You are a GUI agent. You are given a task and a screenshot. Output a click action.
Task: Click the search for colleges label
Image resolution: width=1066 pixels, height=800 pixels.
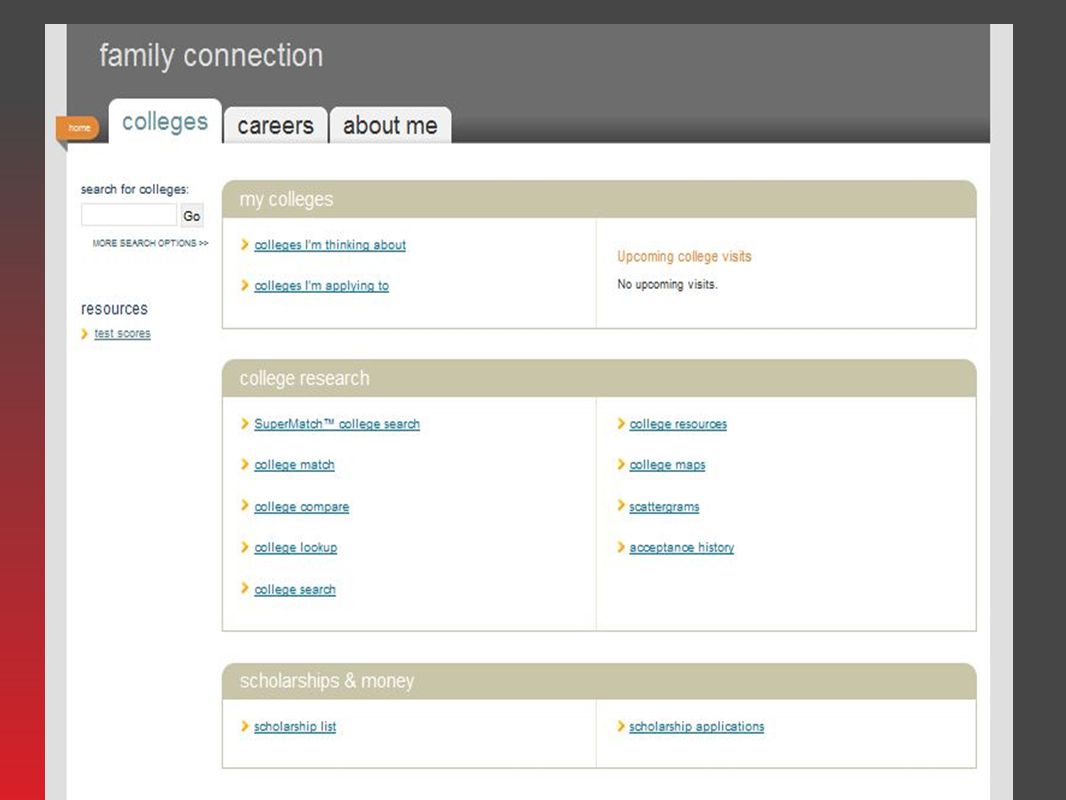[x=135, y=190]
